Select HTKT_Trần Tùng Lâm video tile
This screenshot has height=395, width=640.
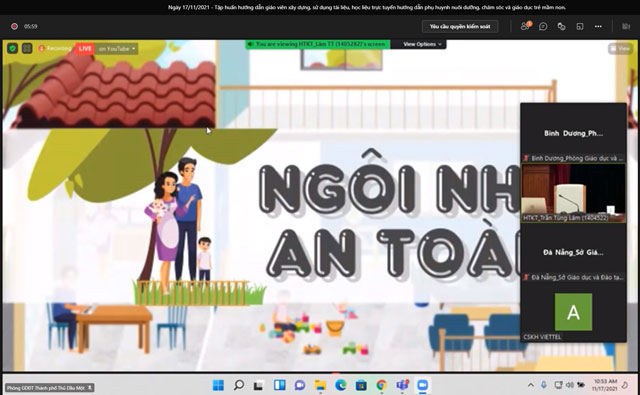pos(573,193)
